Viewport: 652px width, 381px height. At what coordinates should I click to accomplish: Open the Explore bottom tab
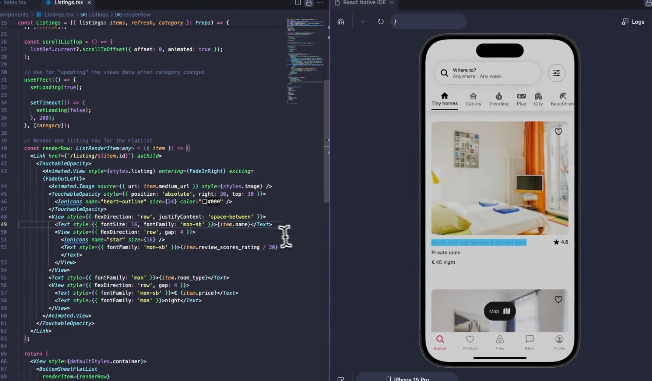pos(440,342)
